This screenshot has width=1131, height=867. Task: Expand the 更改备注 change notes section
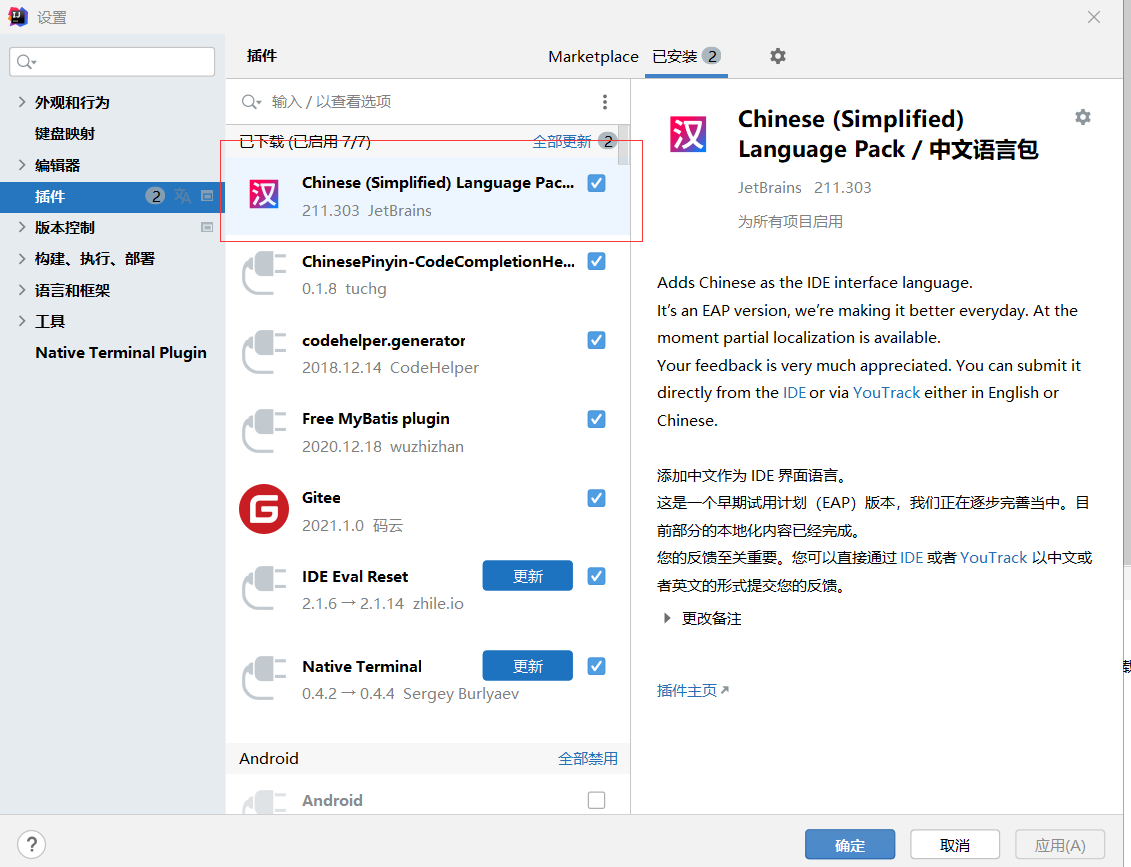click(x=667, y=618)
